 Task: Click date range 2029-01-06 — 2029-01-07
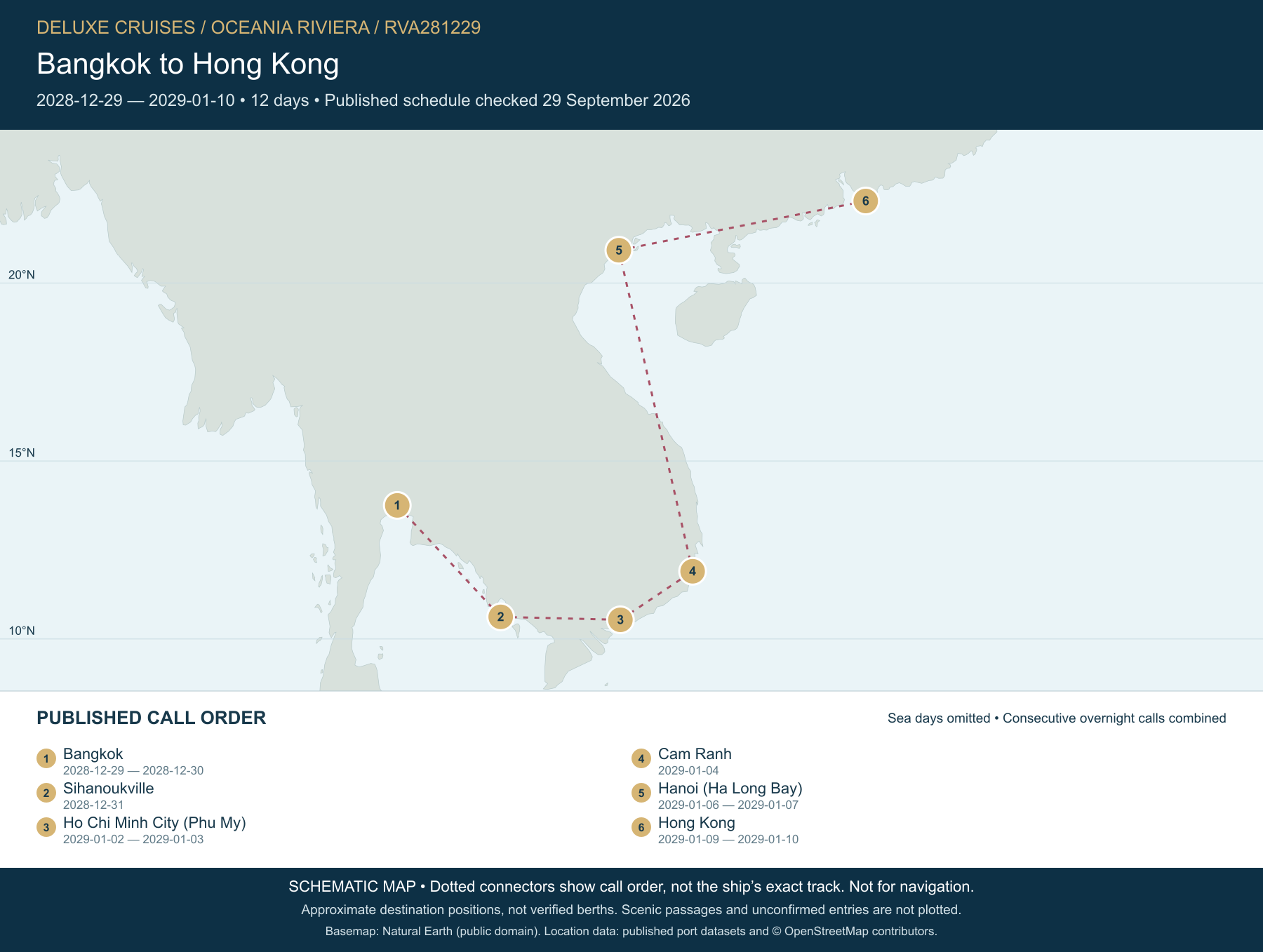[728, 805]
